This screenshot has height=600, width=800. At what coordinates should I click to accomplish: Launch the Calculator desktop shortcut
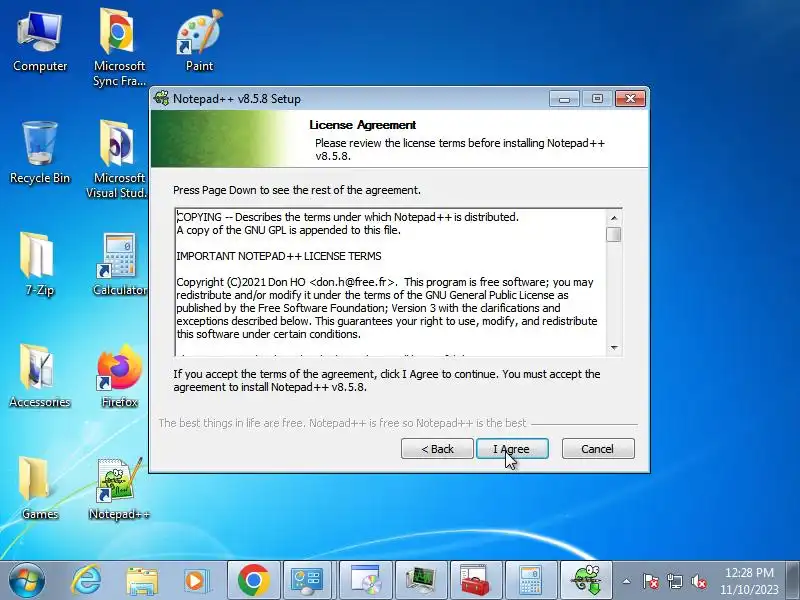click(119, 264)
